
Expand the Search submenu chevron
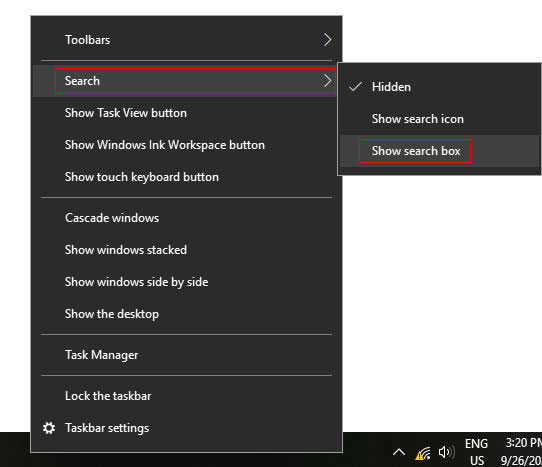click(x=327, y=81)
